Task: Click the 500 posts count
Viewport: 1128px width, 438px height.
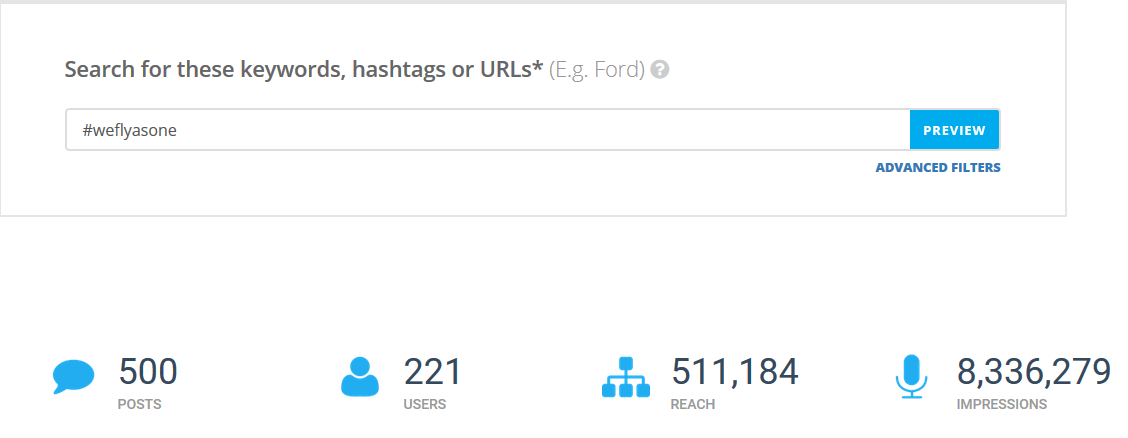Action: (148, 372)
